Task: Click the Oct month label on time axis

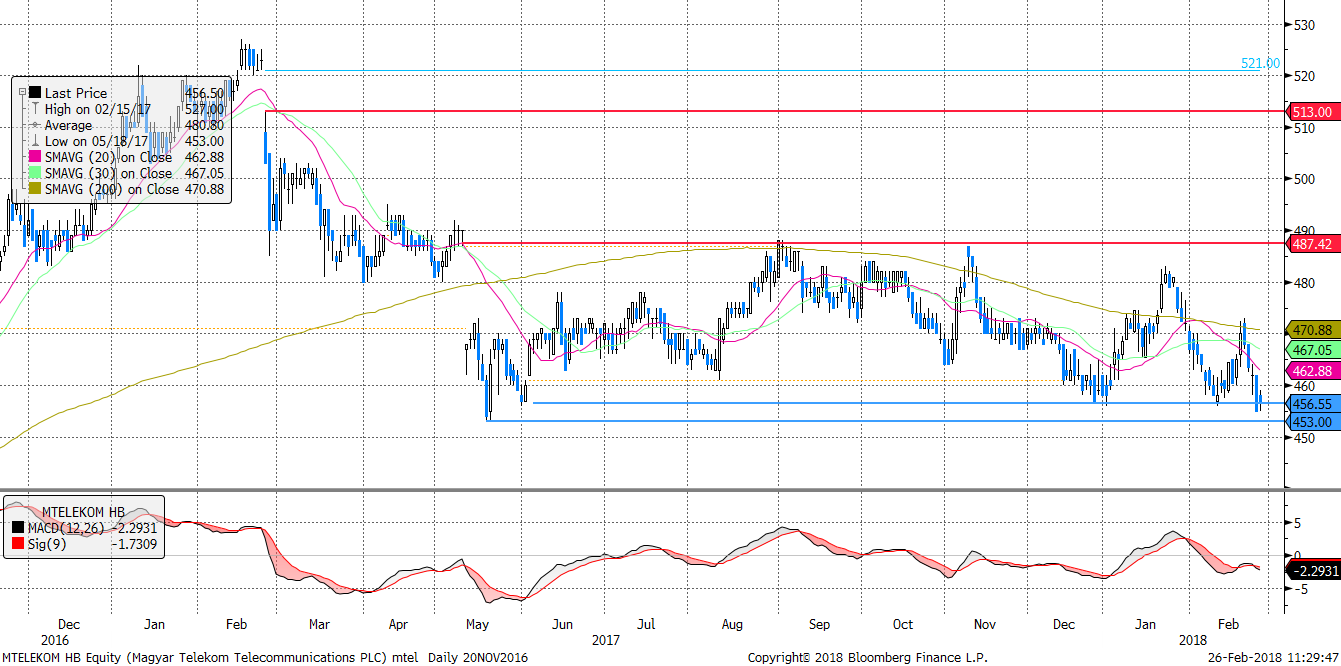Action: pyautogui.click(x=903, y=624)
